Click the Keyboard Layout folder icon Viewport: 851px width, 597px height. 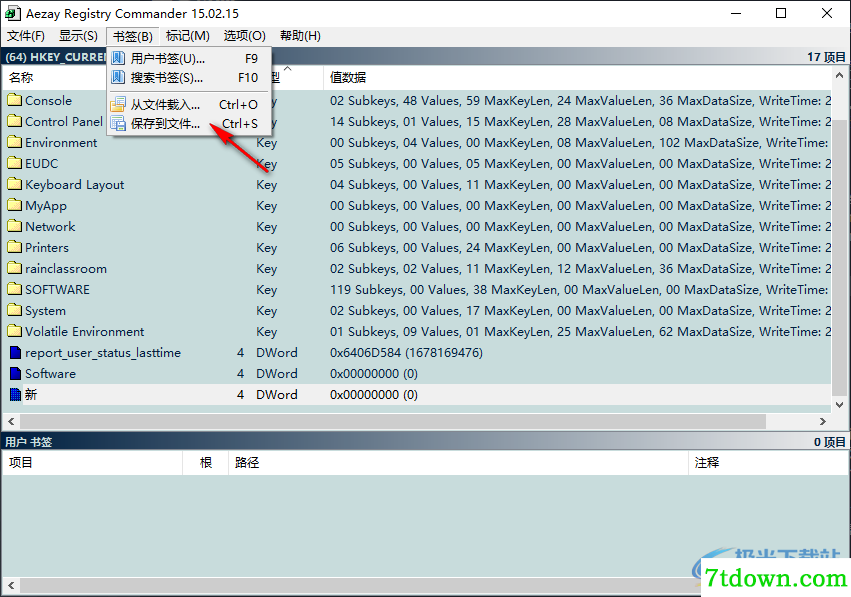click(15, 184)
